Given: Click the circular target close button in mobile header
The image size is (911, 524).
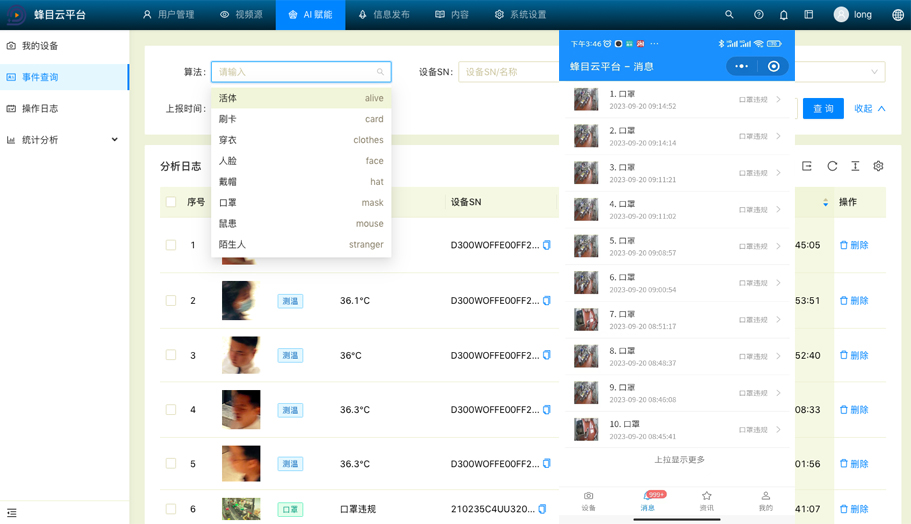Looking at the screenshot, I should (774, 66).
